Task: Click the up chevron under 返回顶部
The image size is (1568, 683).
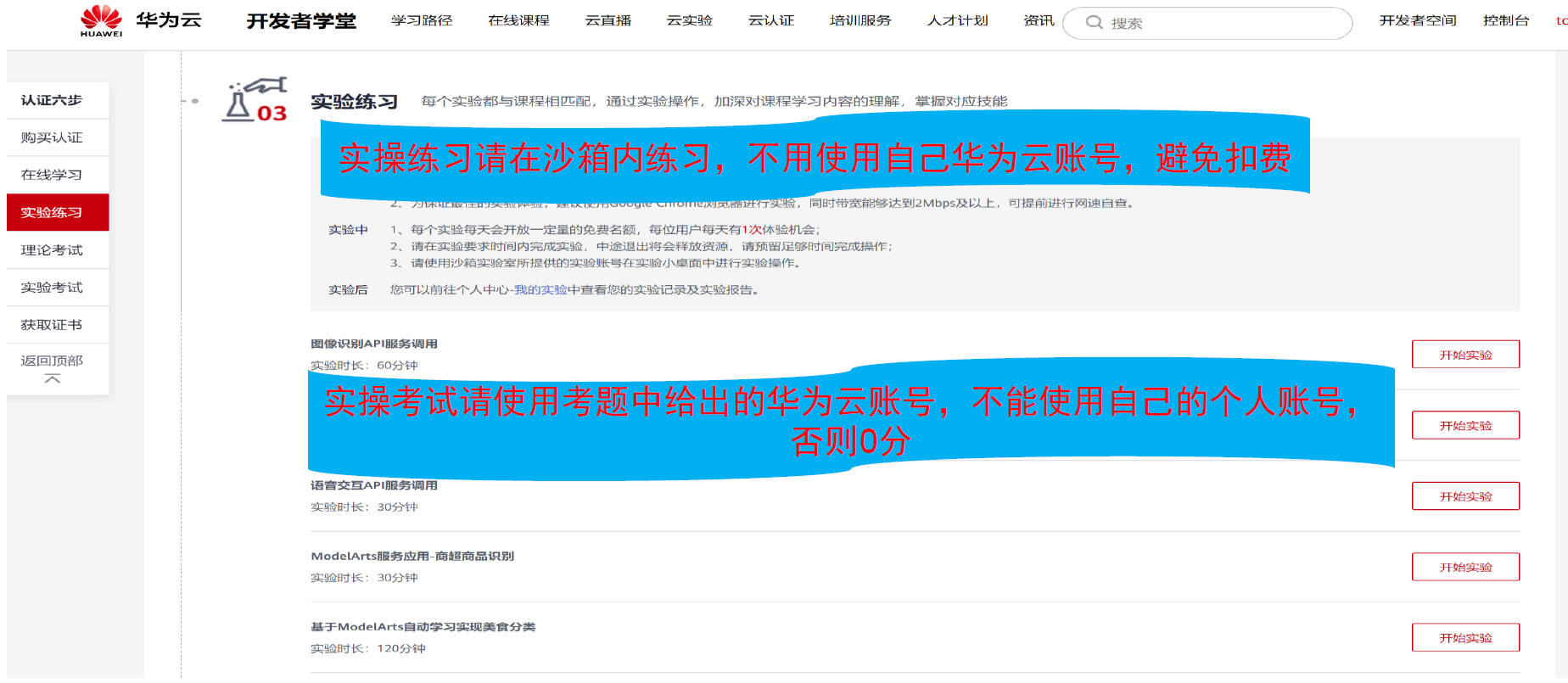Action: click(52, 378)
